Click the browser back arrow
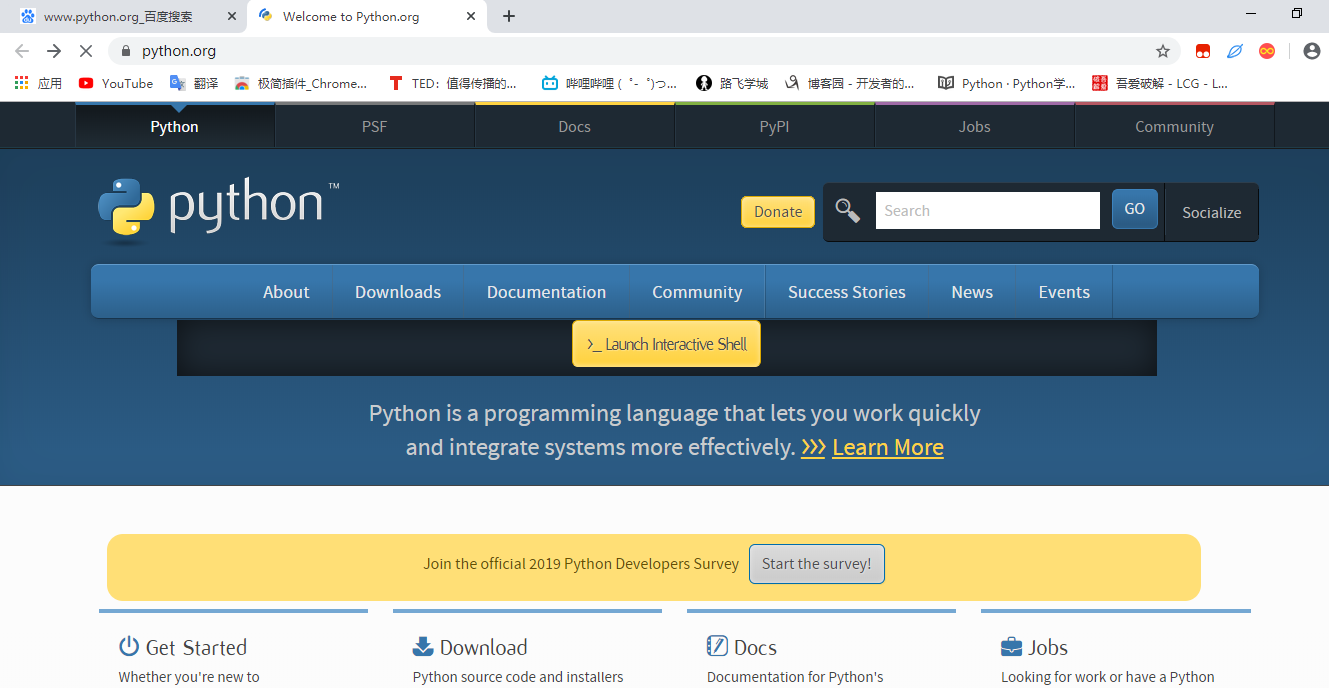The image size is (1329, 688). (x=22, y=51)
